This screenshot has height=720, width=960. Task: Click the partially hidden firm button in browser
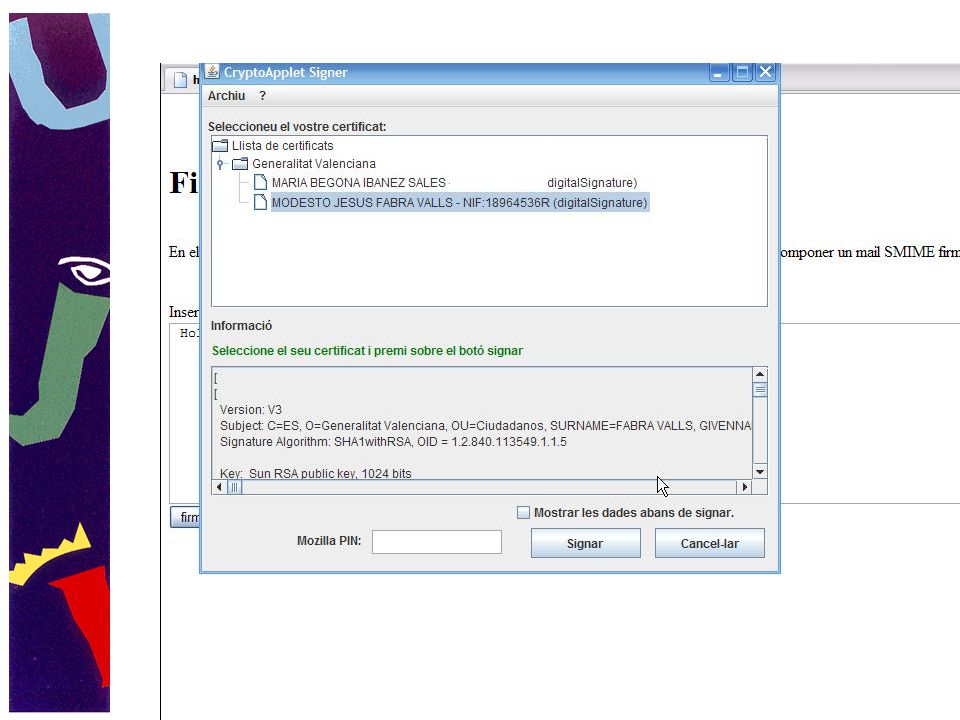185,517
